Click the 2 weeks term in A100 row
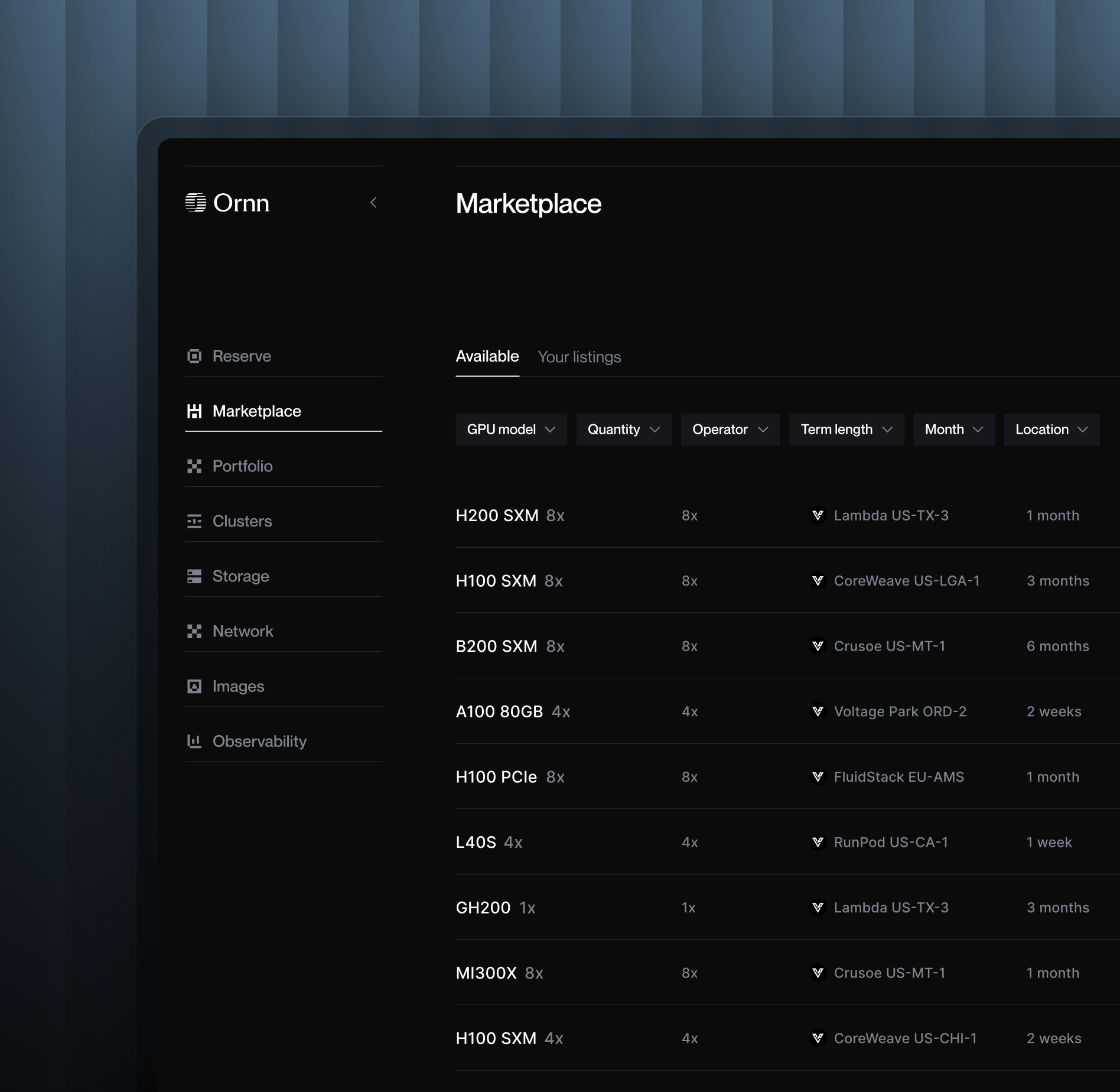The width and height of the screenshot is (1120, 1092). 1054,711
